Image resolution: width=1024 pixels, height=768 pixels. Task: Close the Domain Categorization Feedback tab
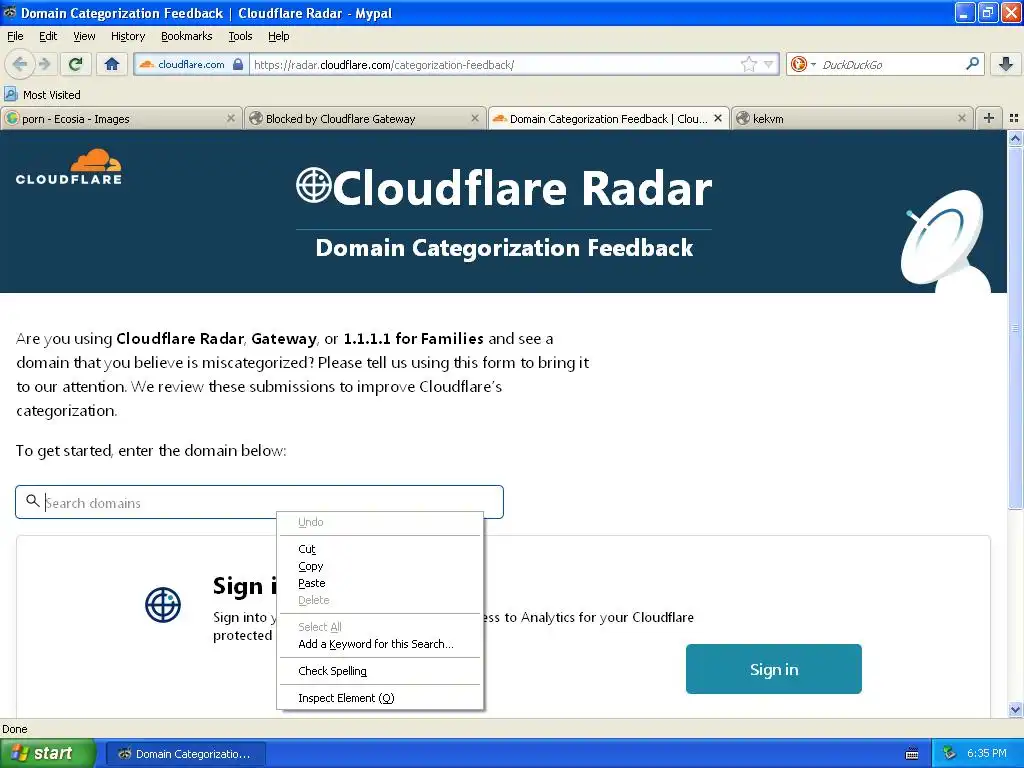tap(718, 118)
